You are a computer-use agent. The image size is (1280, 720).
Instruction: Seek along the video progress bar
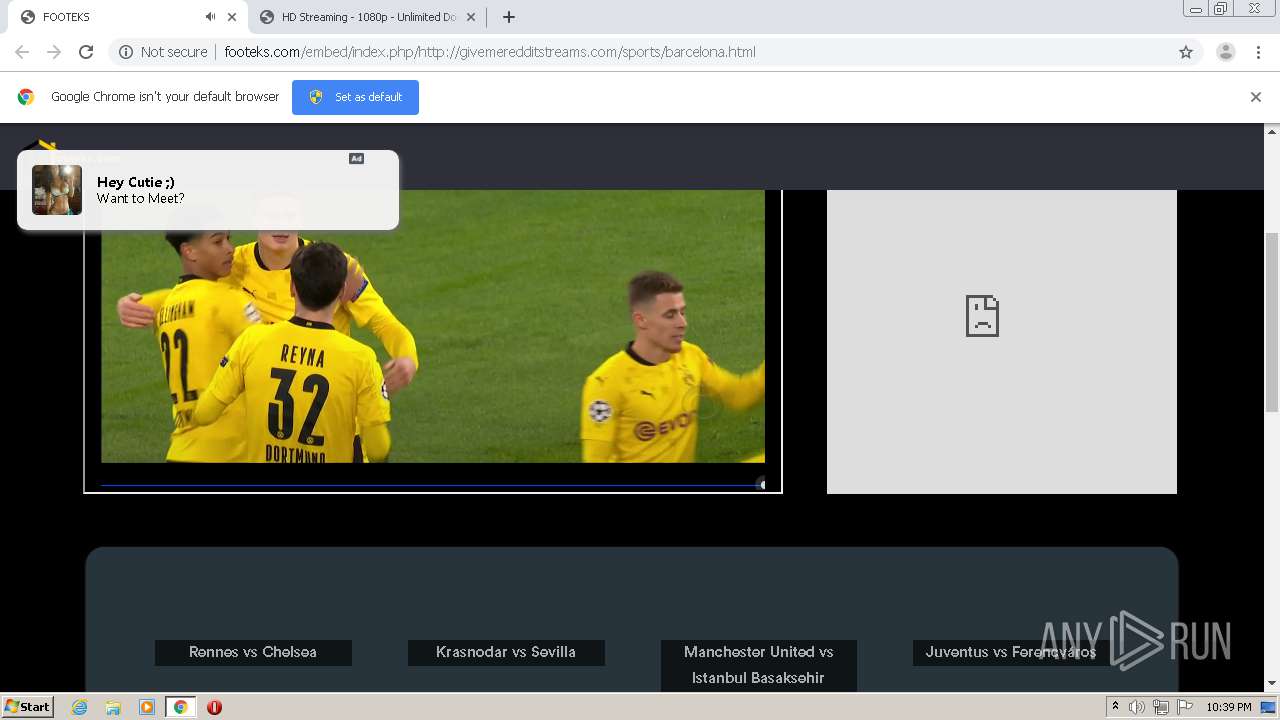click(x=433, y=485)
